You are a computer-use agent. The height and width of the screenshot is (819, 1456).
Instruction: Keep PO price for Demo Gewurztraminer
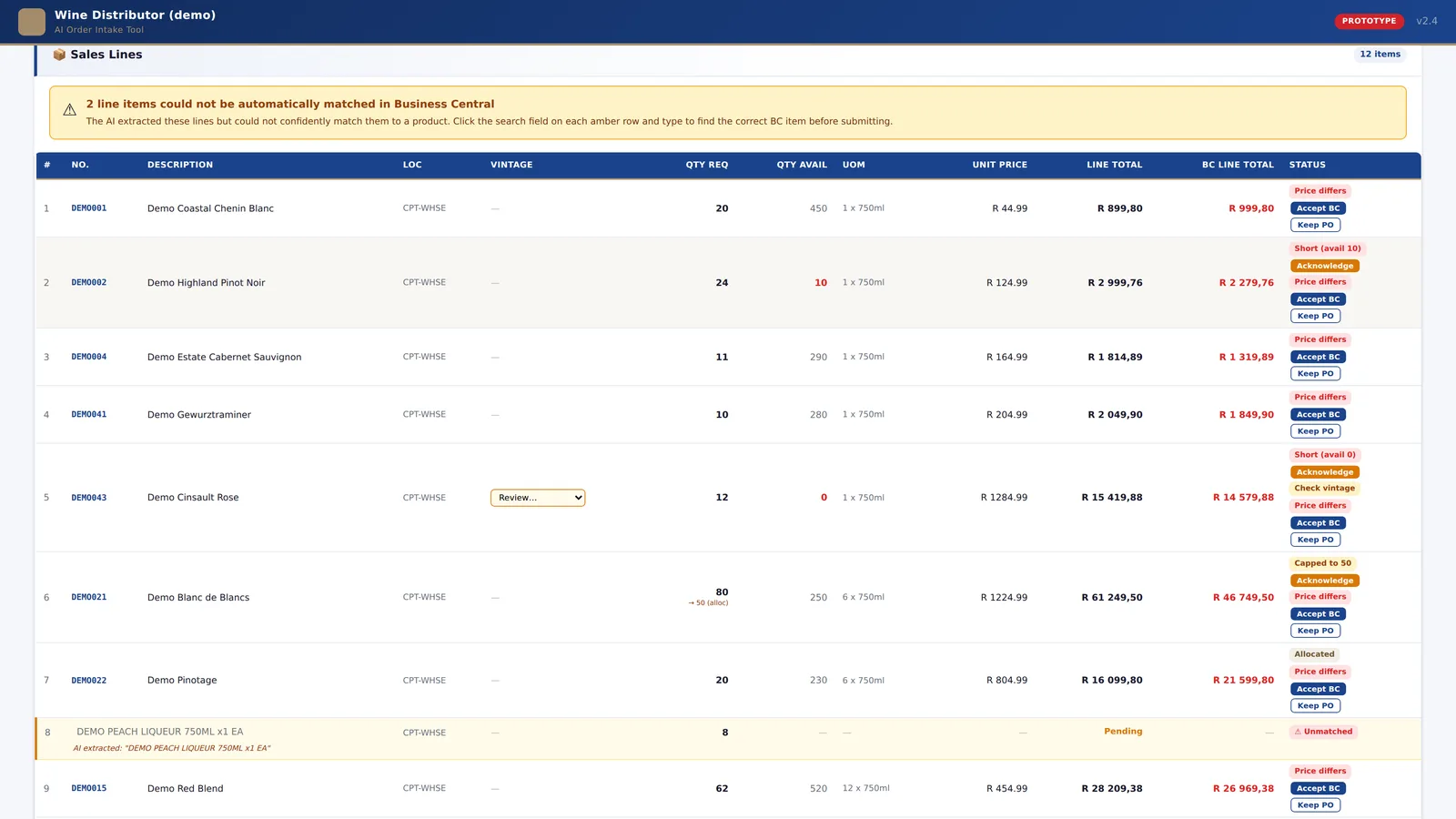[x=1315, y=431]
